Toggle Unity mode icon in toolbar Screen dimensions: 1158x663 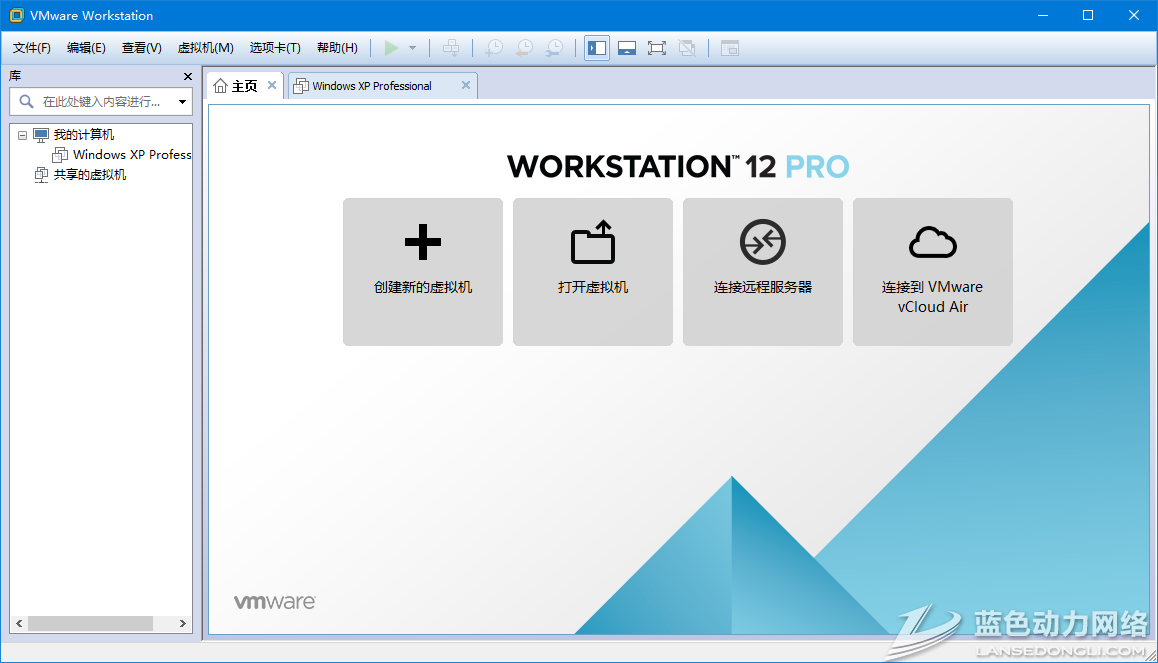687,48
